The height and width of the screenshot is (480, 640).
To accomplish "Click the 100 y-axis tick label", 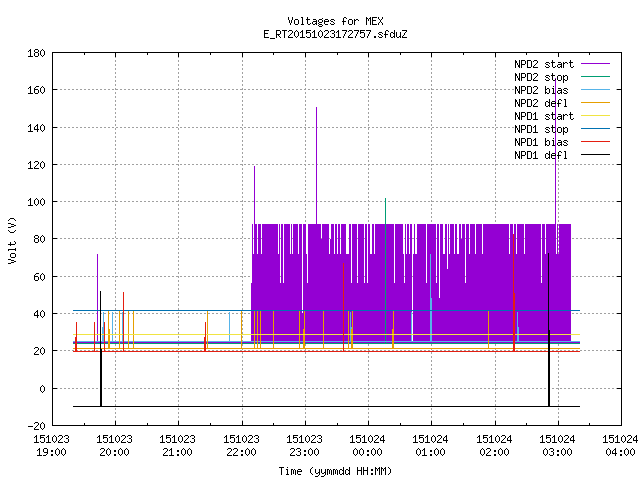I will point(36,202).
